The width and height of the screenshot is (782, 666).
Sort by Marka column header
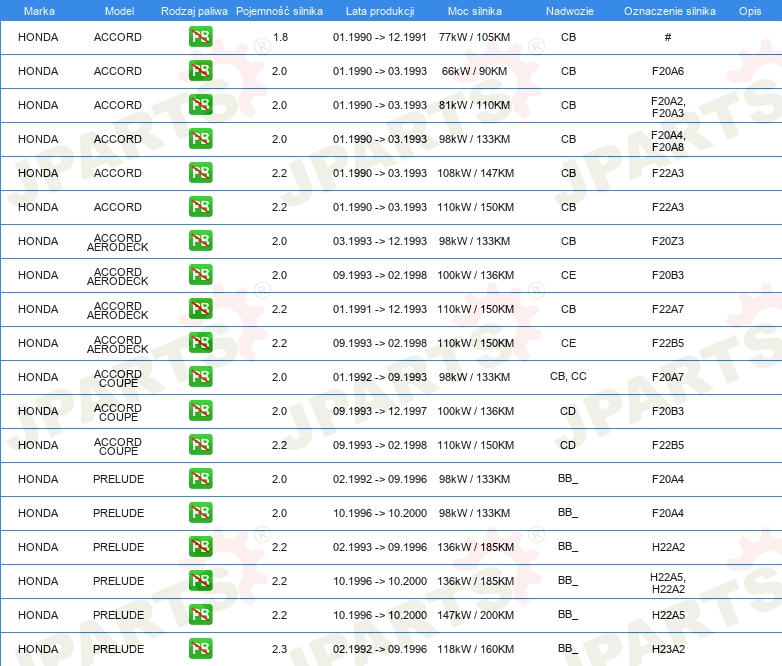39,11
